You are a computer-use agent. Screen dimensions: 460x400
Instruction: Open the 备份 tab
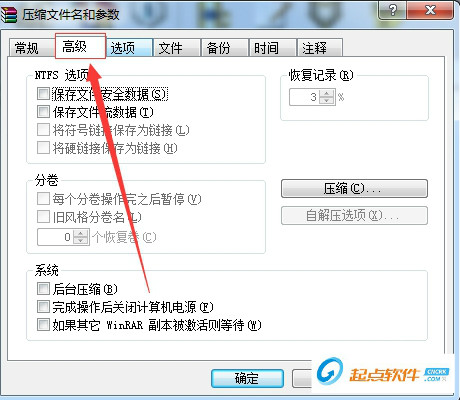point(225,48)
